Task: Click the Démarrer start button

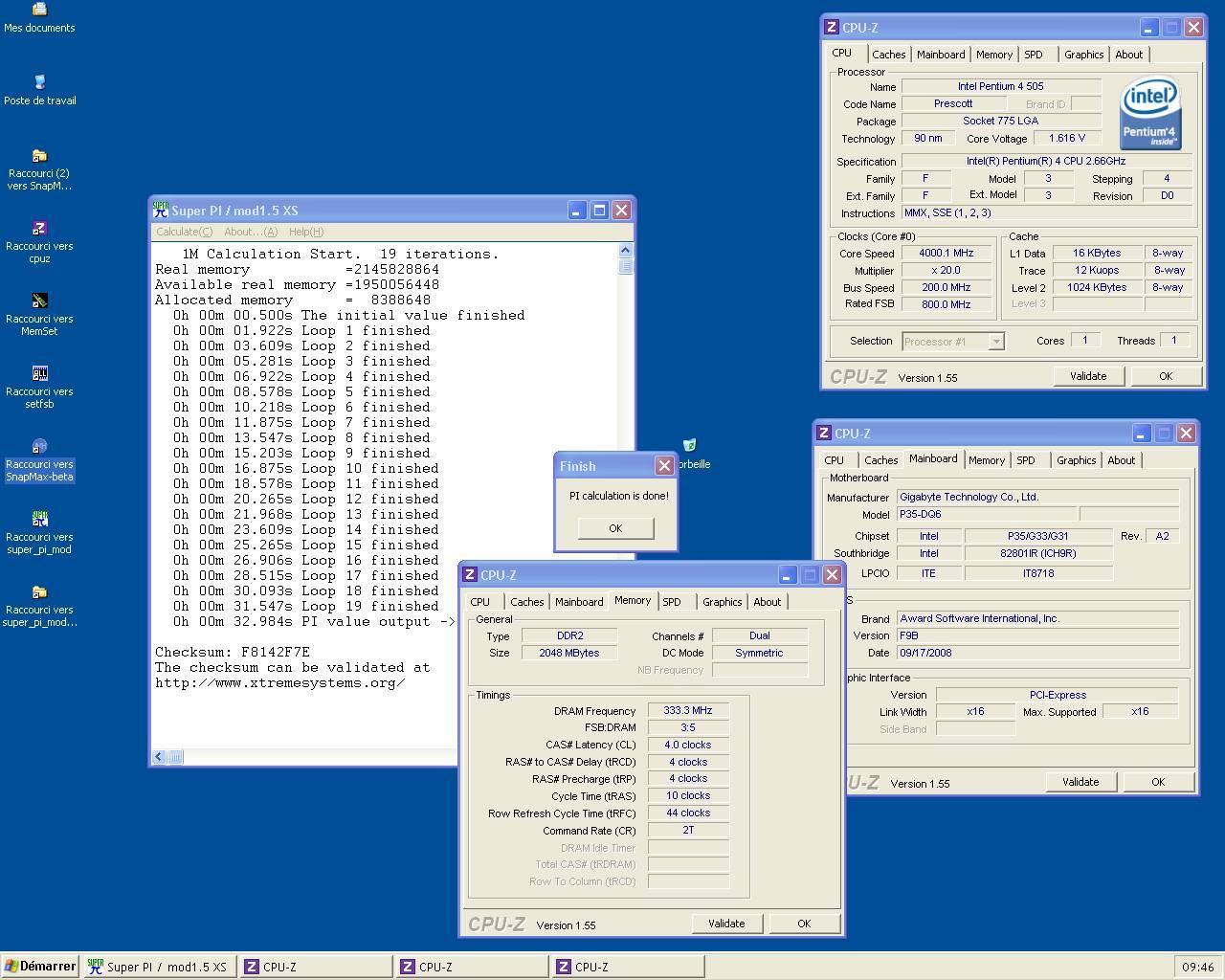Action: click(40, 967)
